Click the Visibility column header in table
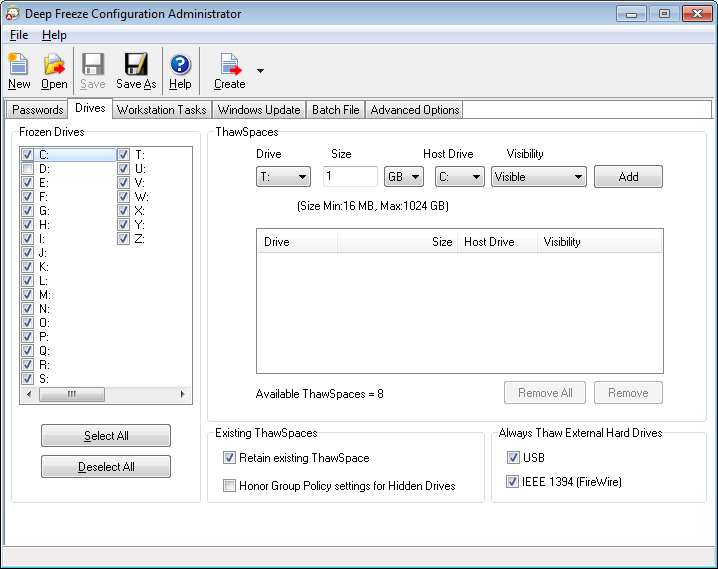The height and width of the screenshot is (569, 718). click(x=599, y=242)
